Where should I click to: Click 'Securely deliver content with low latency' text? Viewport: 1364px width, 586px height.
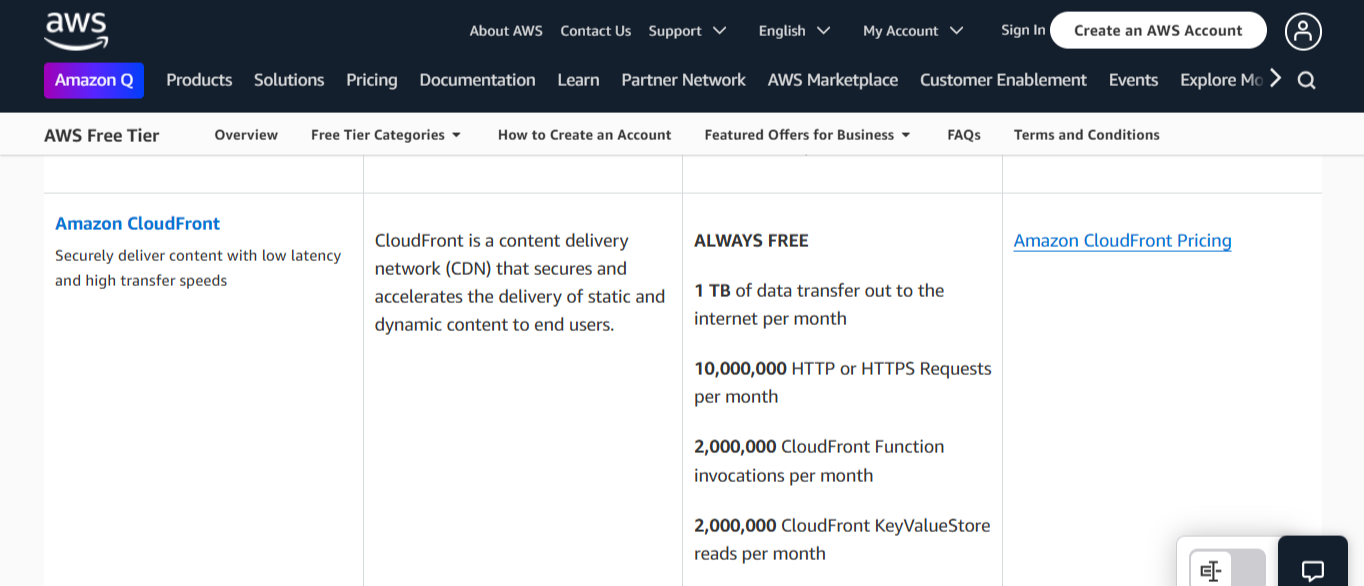pos(198,268)
